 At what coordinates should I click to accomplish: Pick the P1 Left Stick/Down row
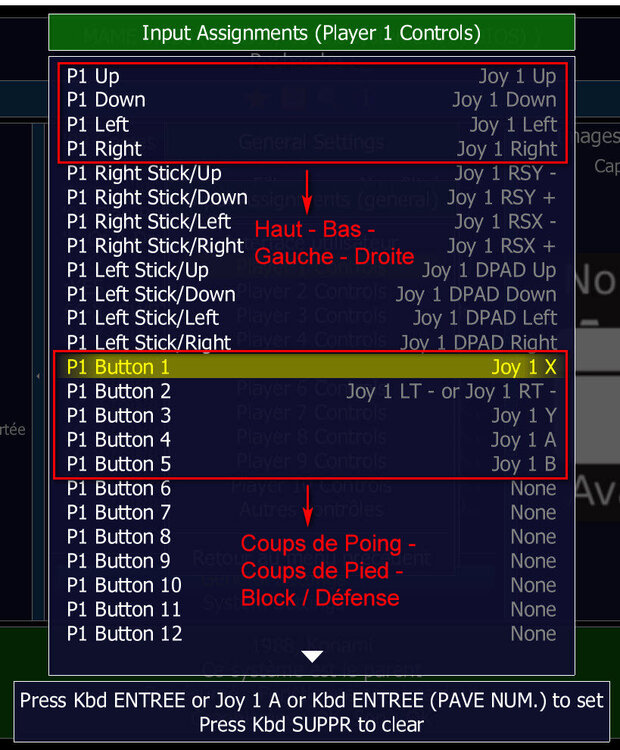(x=311, y=295)
